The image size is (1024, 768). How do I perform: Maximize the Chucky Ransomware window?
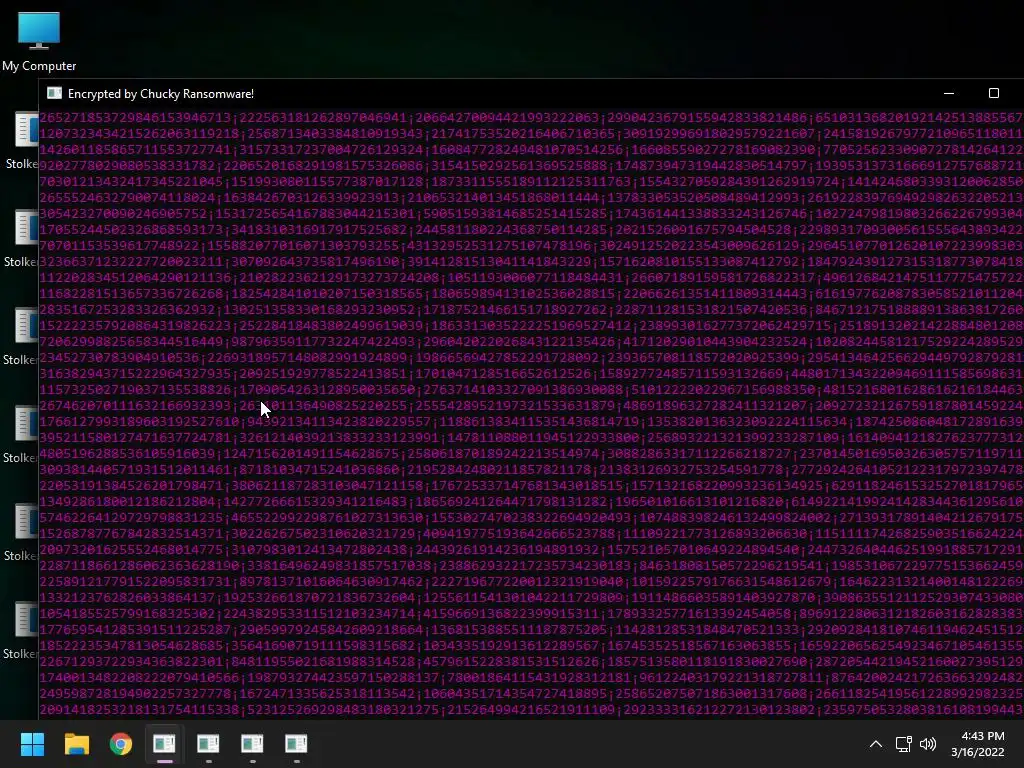point(993,93)
